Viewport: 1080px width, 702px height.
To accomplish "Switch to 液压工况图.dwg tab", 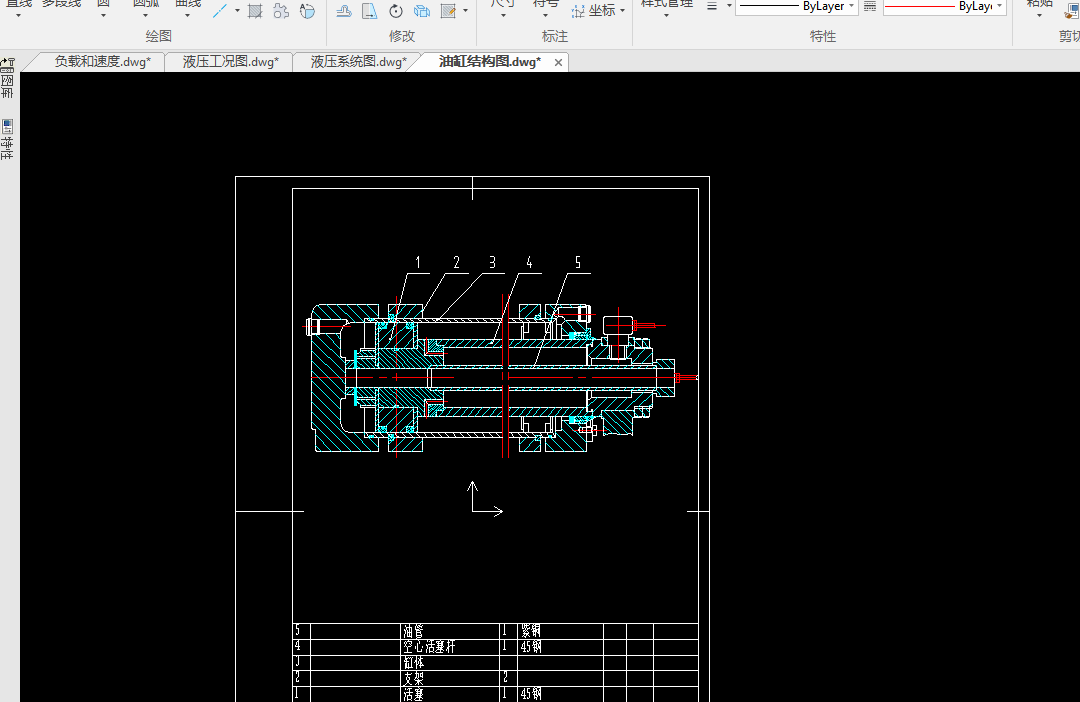I will click(230, 62).
